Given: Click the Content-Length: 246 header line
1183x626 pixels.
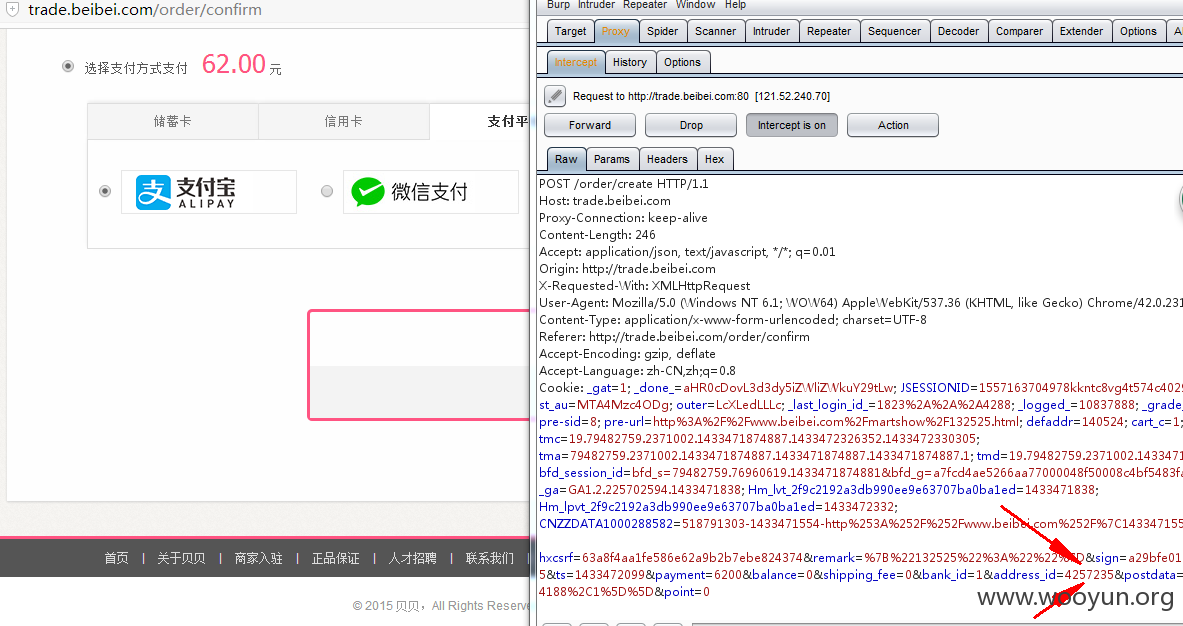Looking at the screenshot, I should (x=598, y=235).
